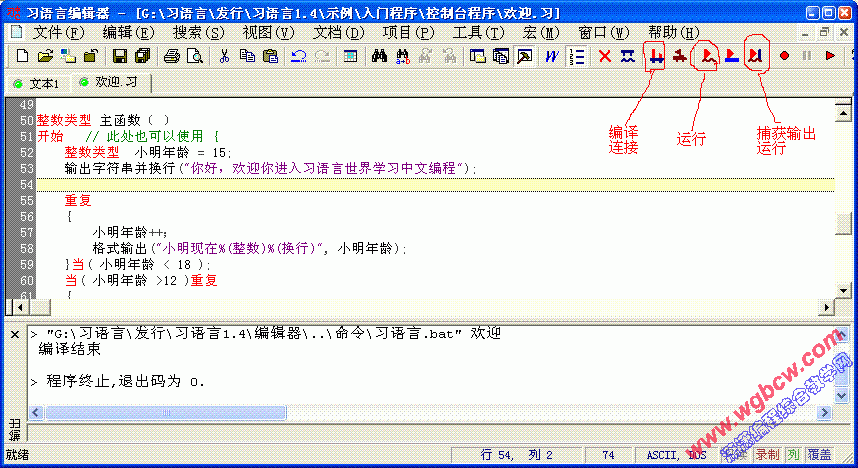Show the directory window panel icon

point(478,56)
